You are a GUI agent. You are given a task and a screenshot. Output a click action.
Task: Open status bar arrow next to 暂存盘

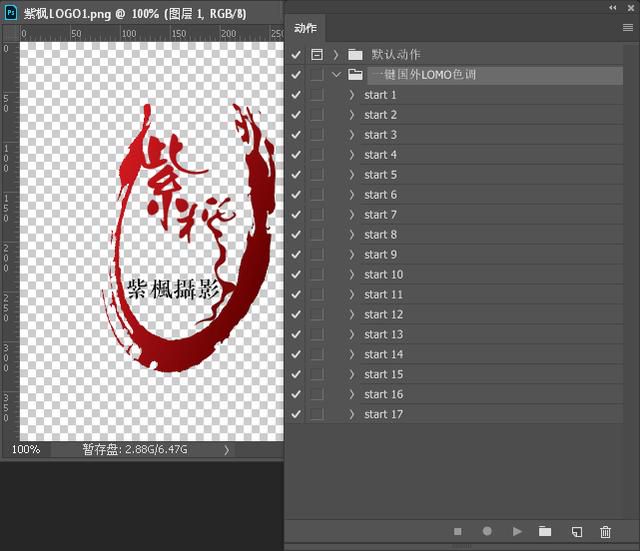[x=227, y=450]
